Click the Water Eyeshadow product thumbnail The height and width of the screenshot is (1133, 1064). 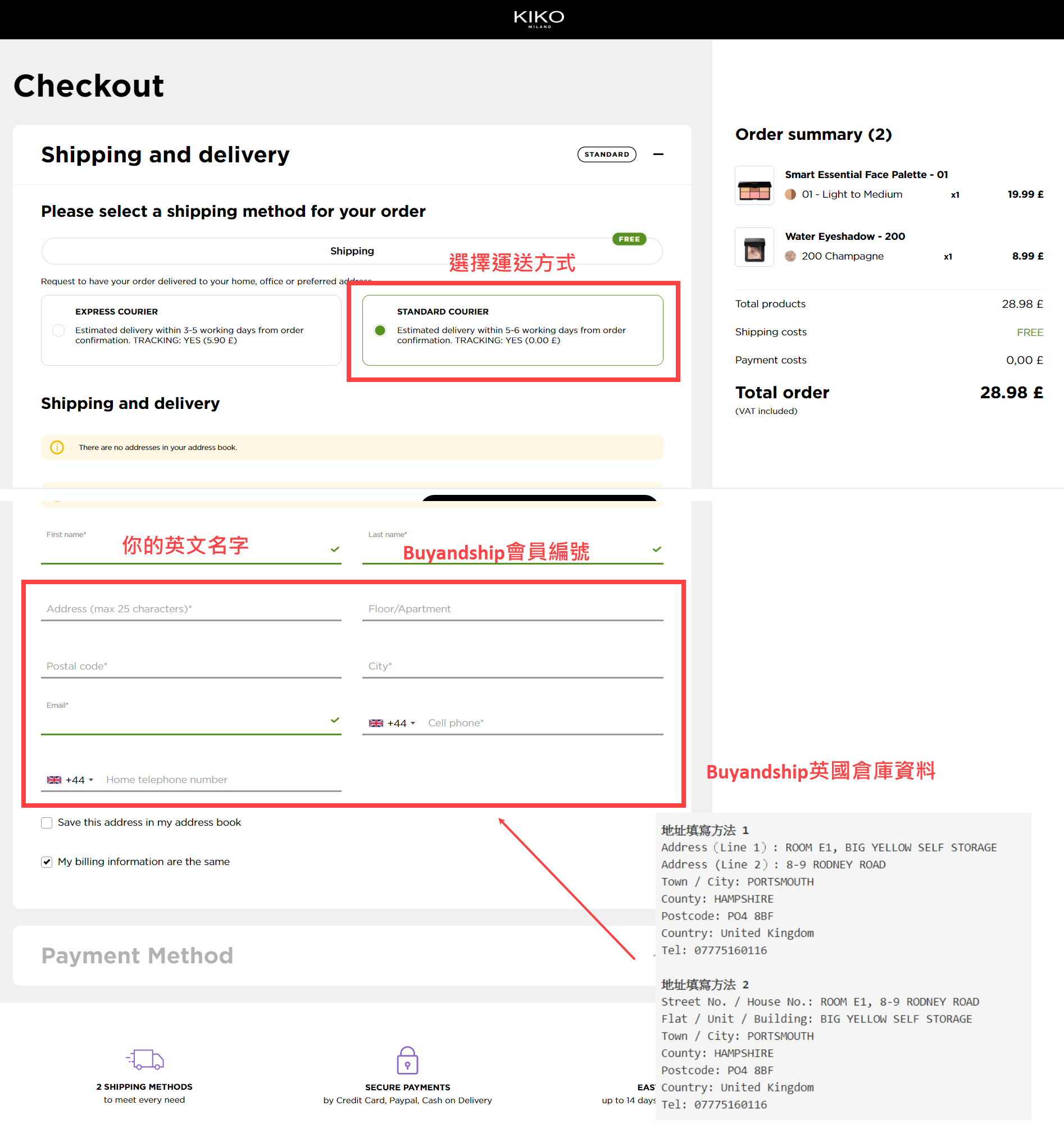pos(754,247)
